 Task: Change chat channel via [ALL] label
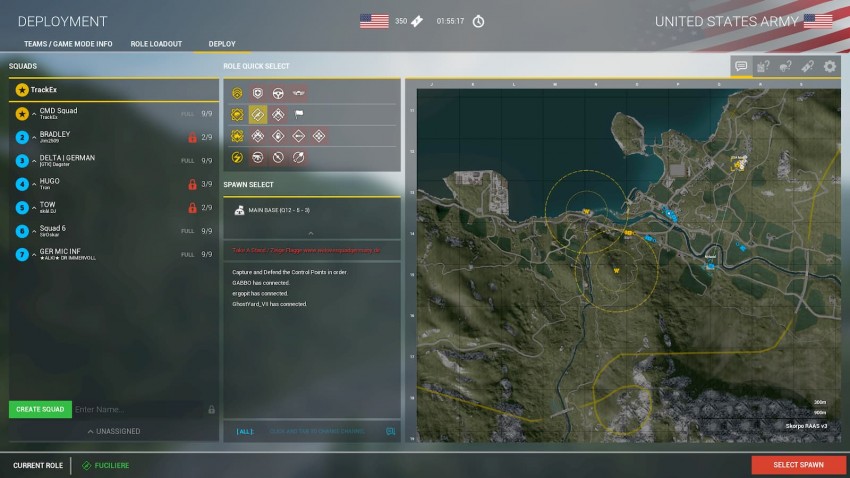245,431
